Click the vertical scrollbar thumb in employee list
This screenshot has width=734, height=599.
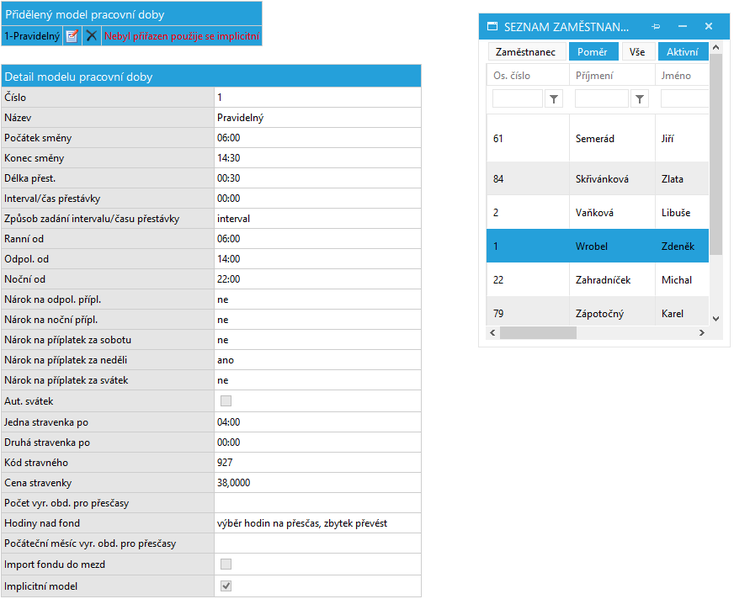[716, 154]
